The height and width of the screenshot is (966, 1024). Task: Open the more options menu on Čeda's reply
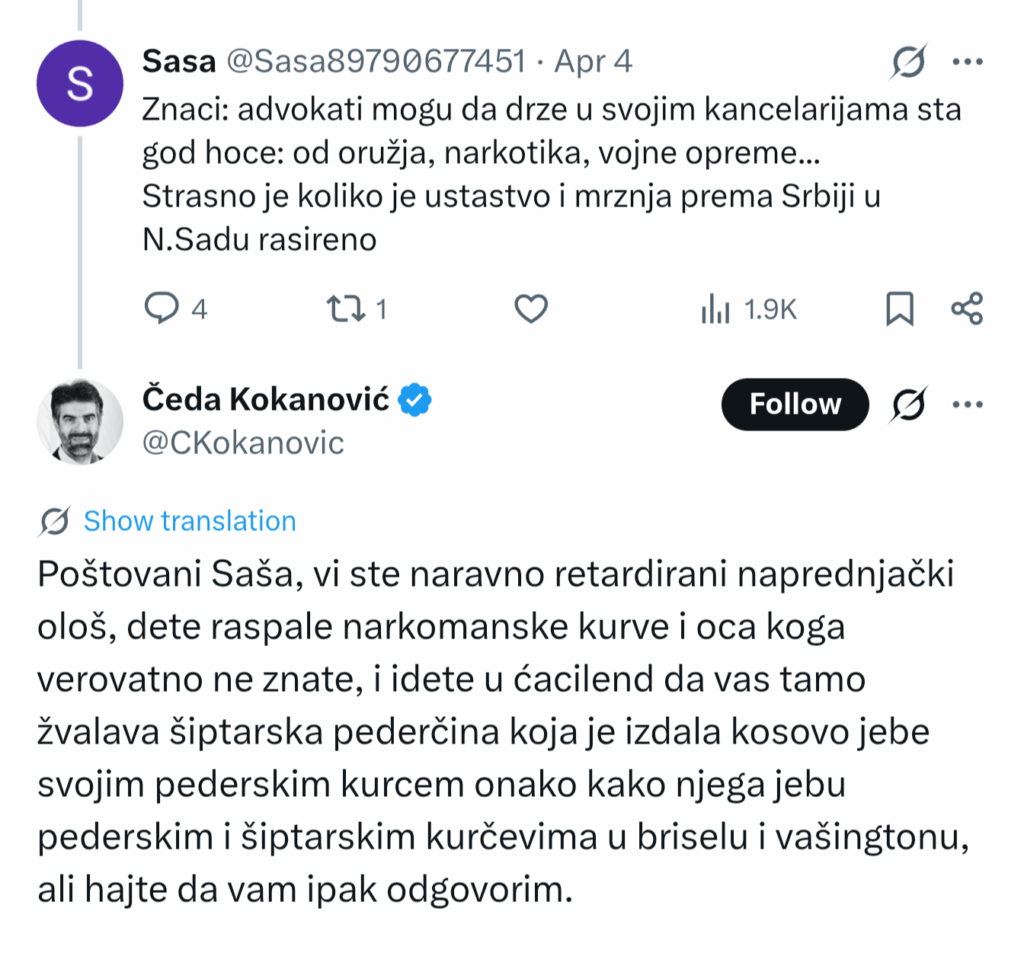[x=967, y=404]
